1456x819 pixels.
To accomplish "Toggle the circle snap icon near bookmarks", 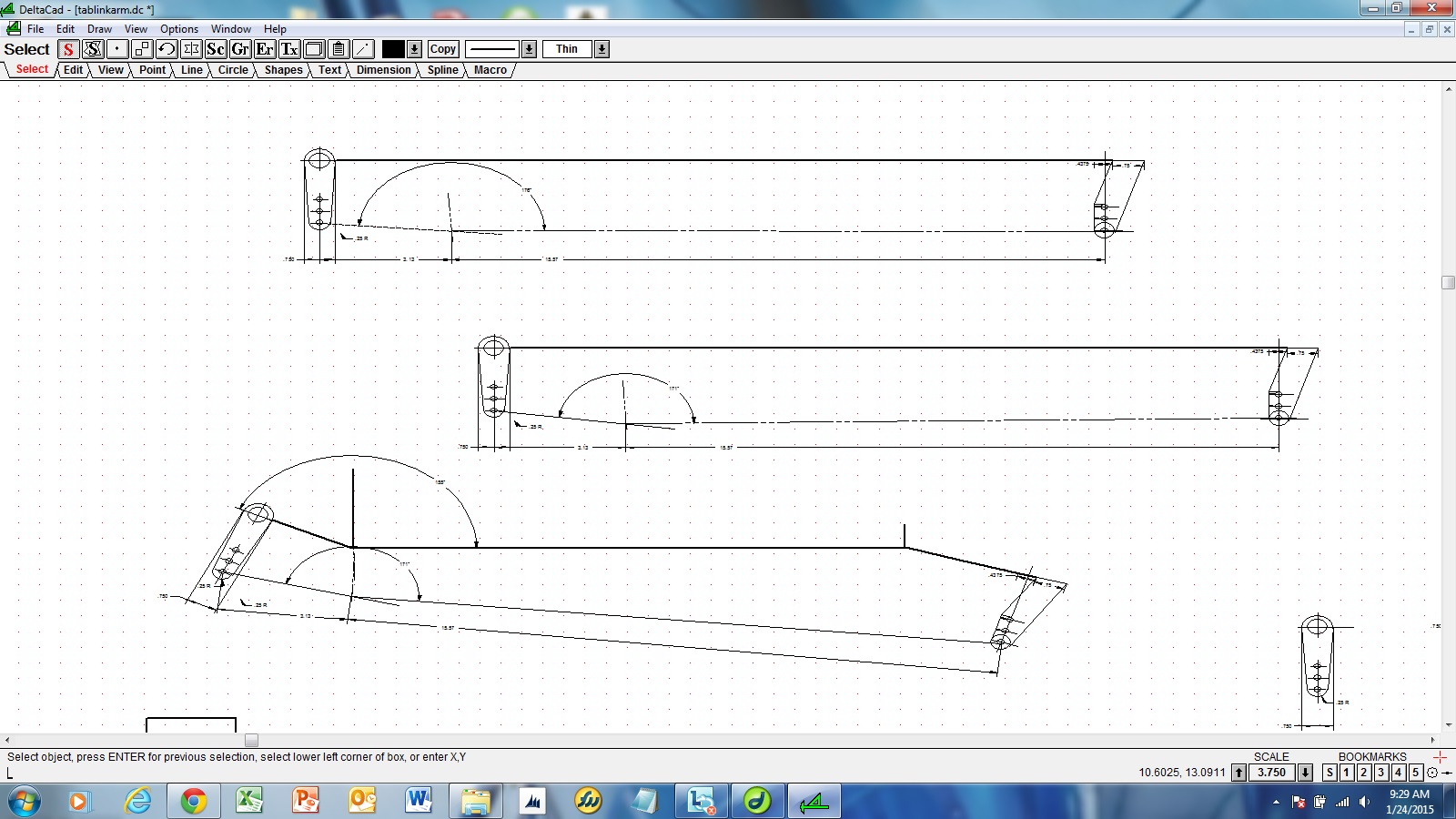I will (x=1432, y=773).
